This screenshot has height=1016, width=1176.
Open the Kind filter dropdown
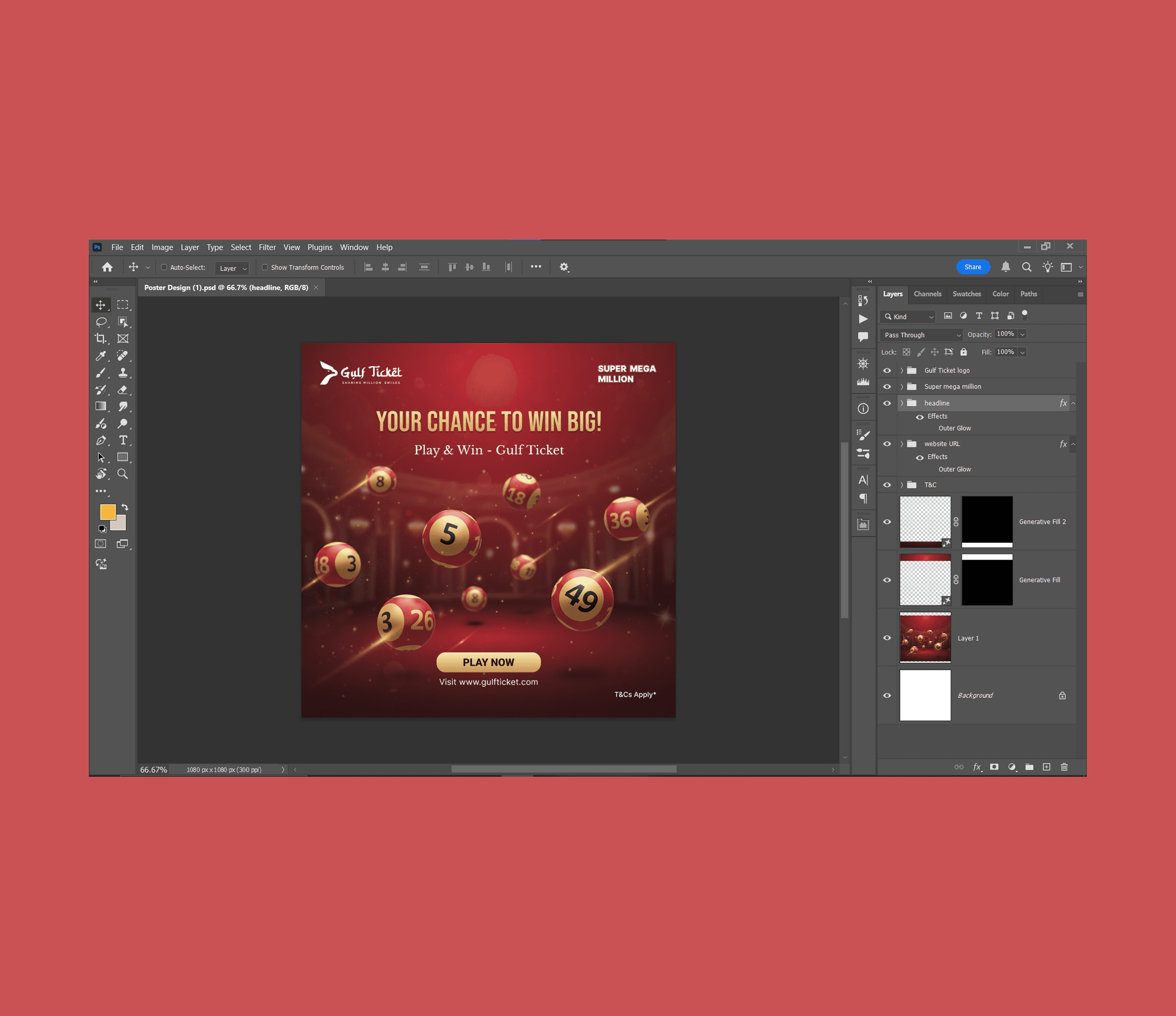(x=908, y=317)
